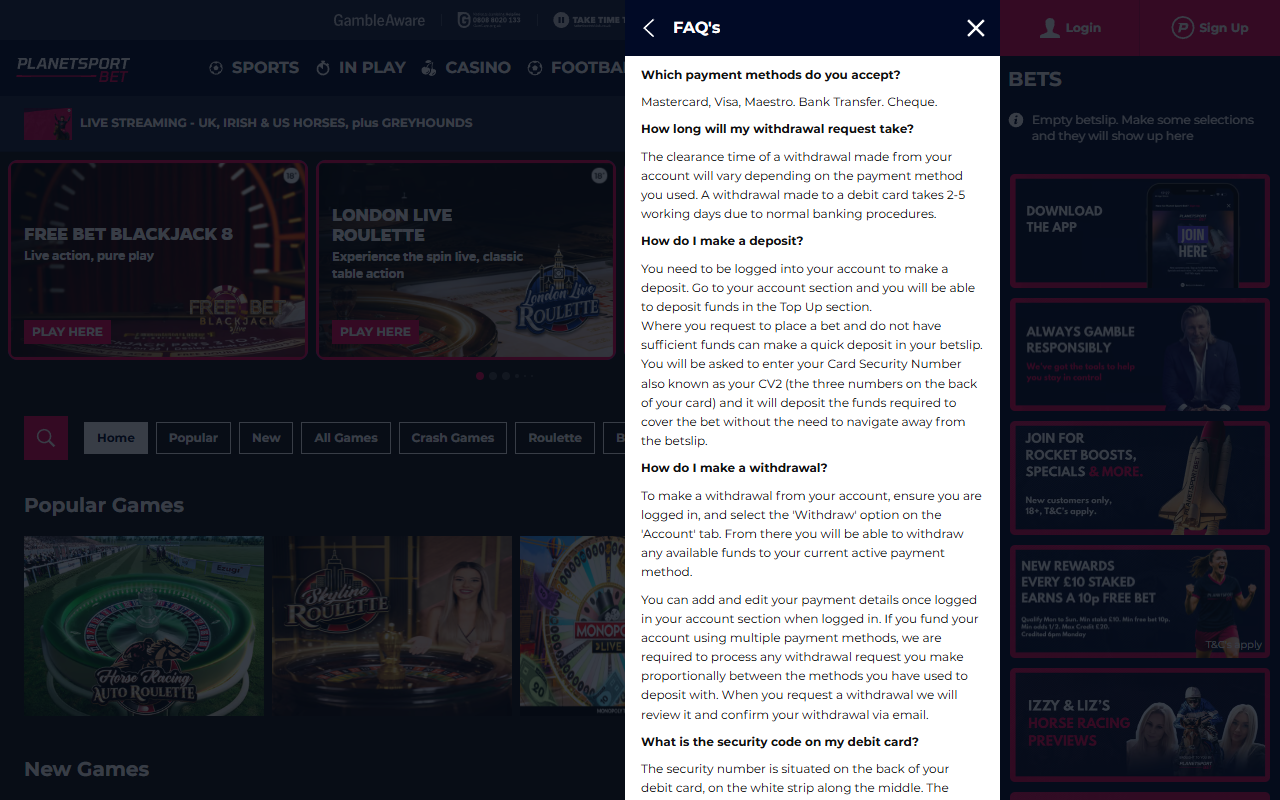
Task: Select the second carousel dot
Action: click(493, 376)
